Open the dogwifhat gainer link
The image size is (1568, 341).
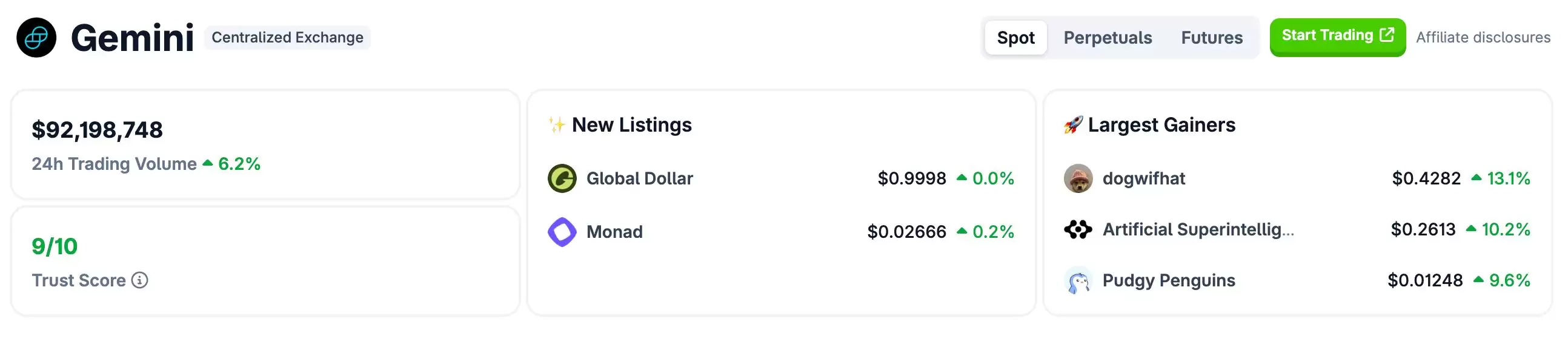1143,179
